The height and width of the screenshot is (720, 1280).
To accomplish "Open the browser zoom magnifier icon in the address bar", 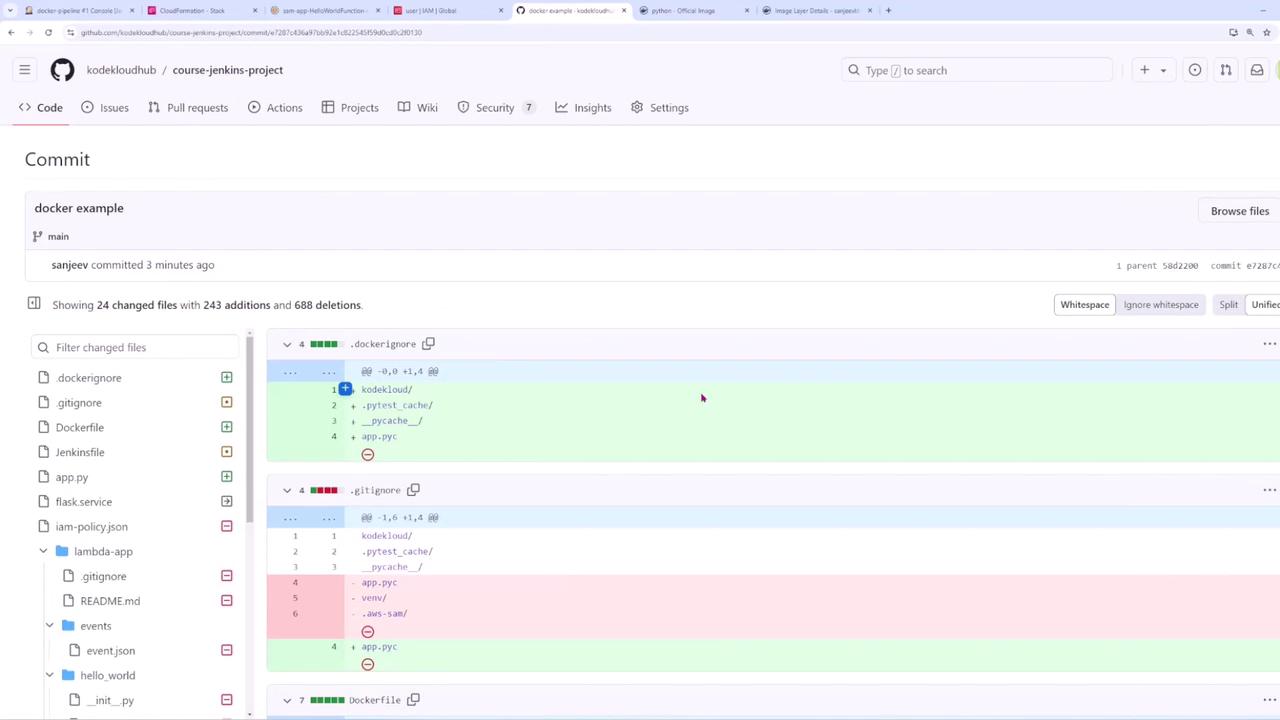I will click(1250, 32).
